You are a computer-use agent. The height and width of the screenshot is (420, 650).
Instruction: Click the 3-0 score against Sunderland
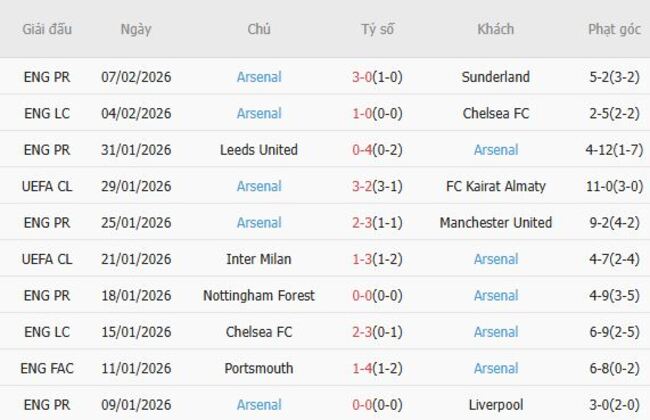[x=364, y=77]
